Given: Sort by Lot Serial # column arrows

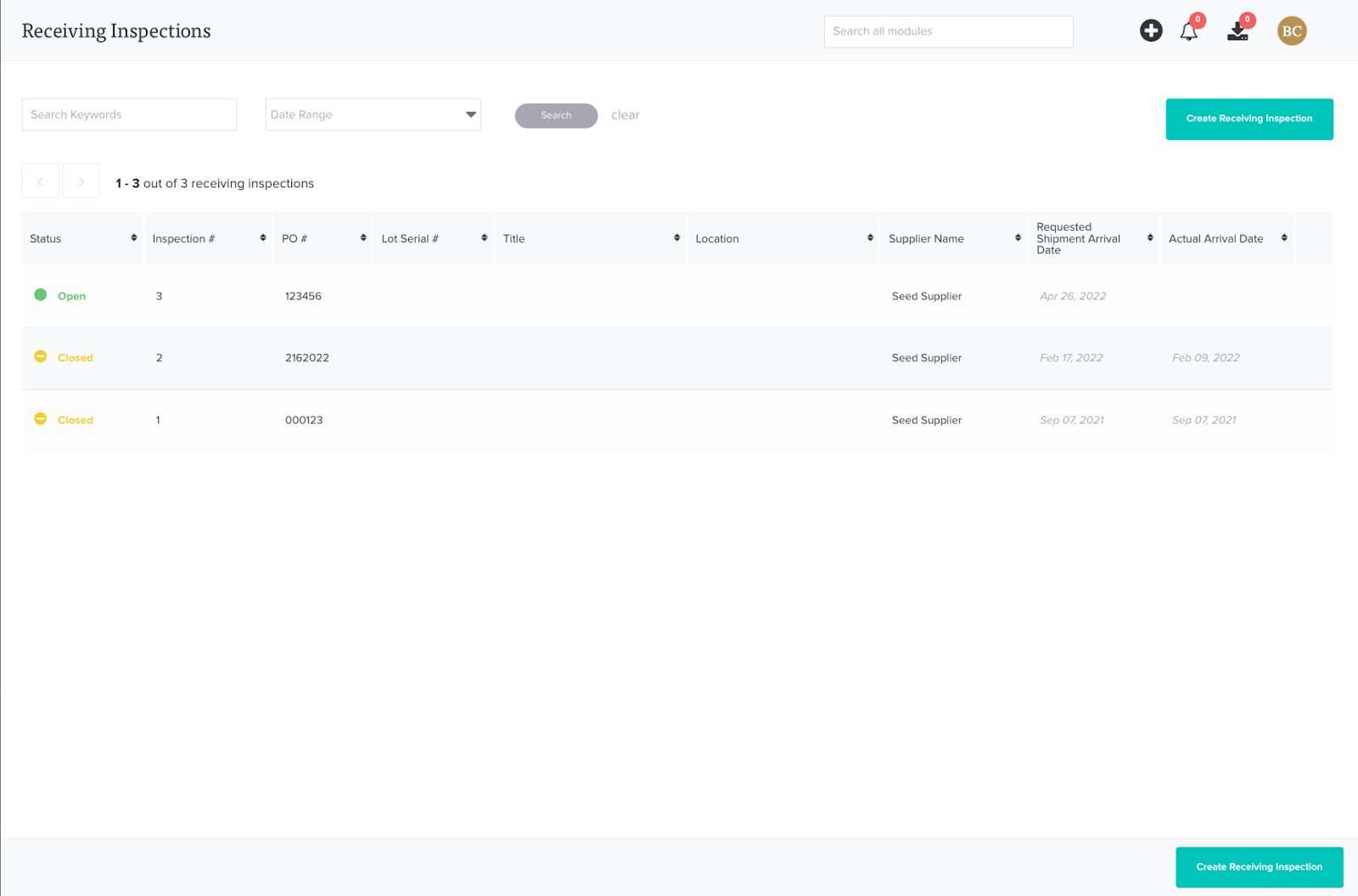Looking at the screenshot, I should point(485,238).
